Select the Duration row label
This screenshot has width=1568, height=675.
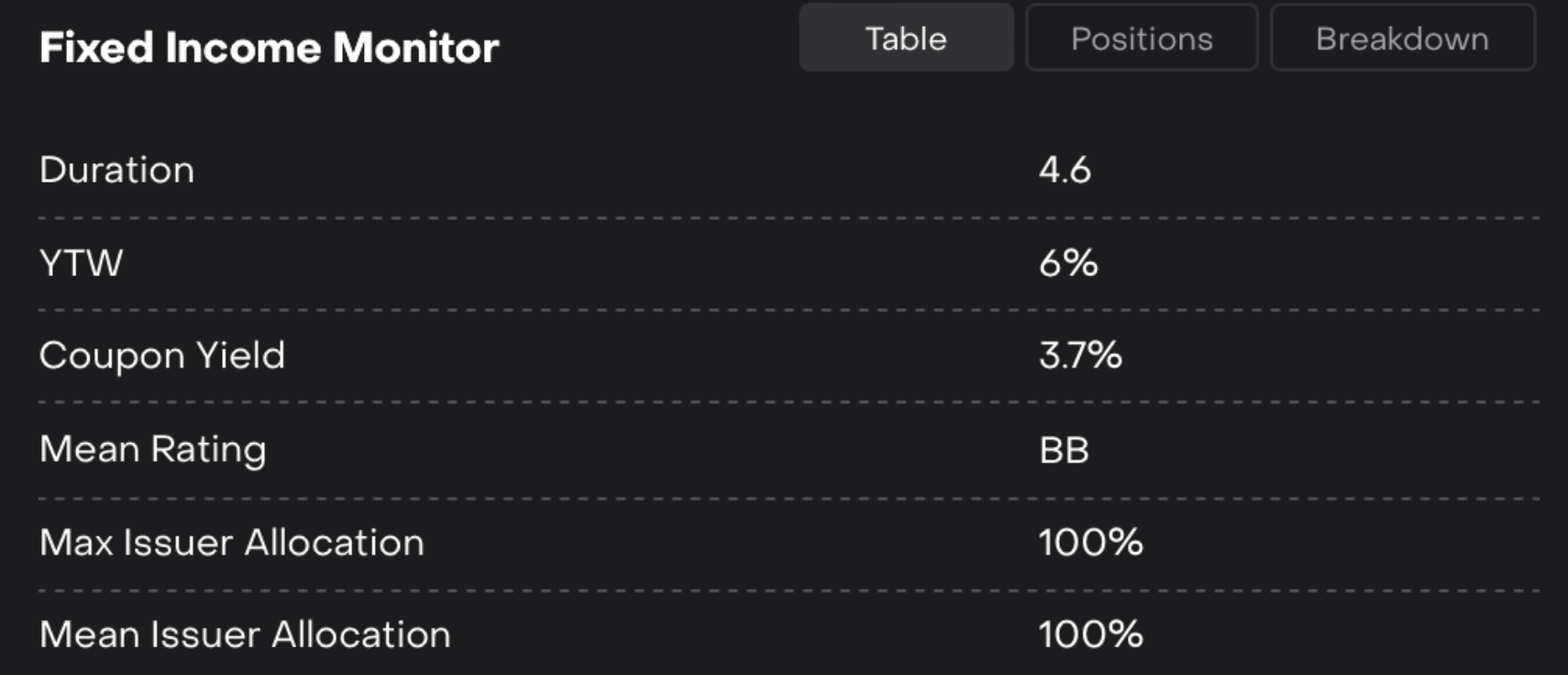117,171
